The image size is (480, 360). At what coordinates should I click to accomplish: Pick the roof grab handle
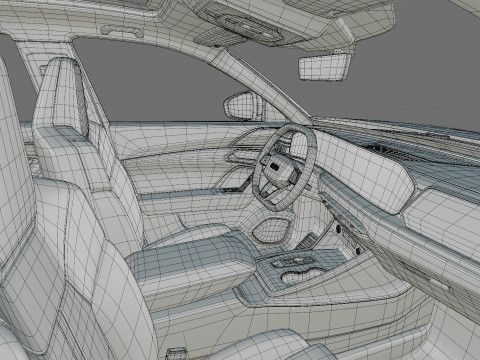tap(122, 30)
